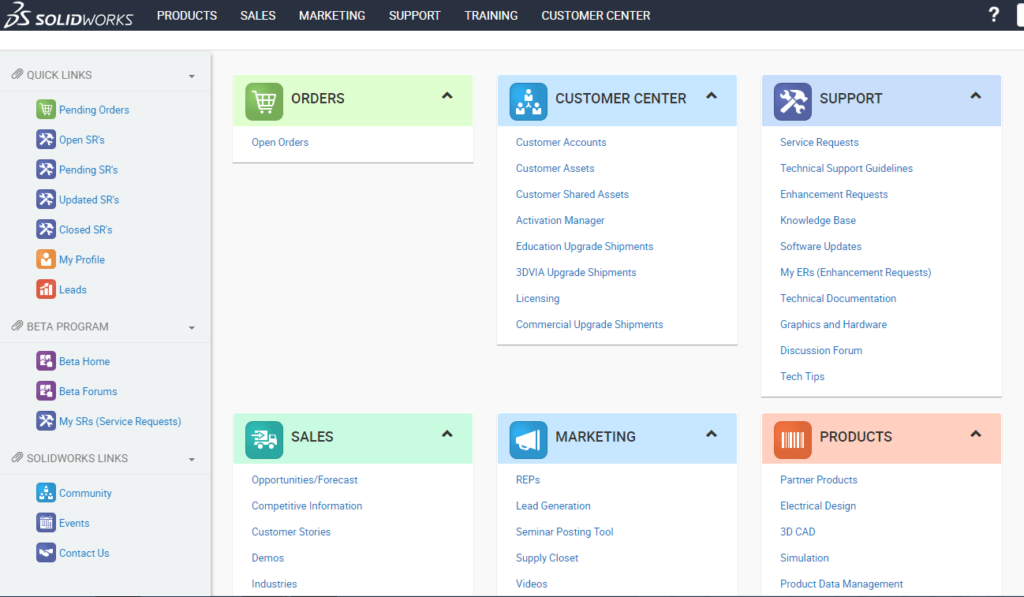This screenshot has height=597, width=1024.
Task: Collapse the Beta Program sidebar section
Action: coord(191,328)
